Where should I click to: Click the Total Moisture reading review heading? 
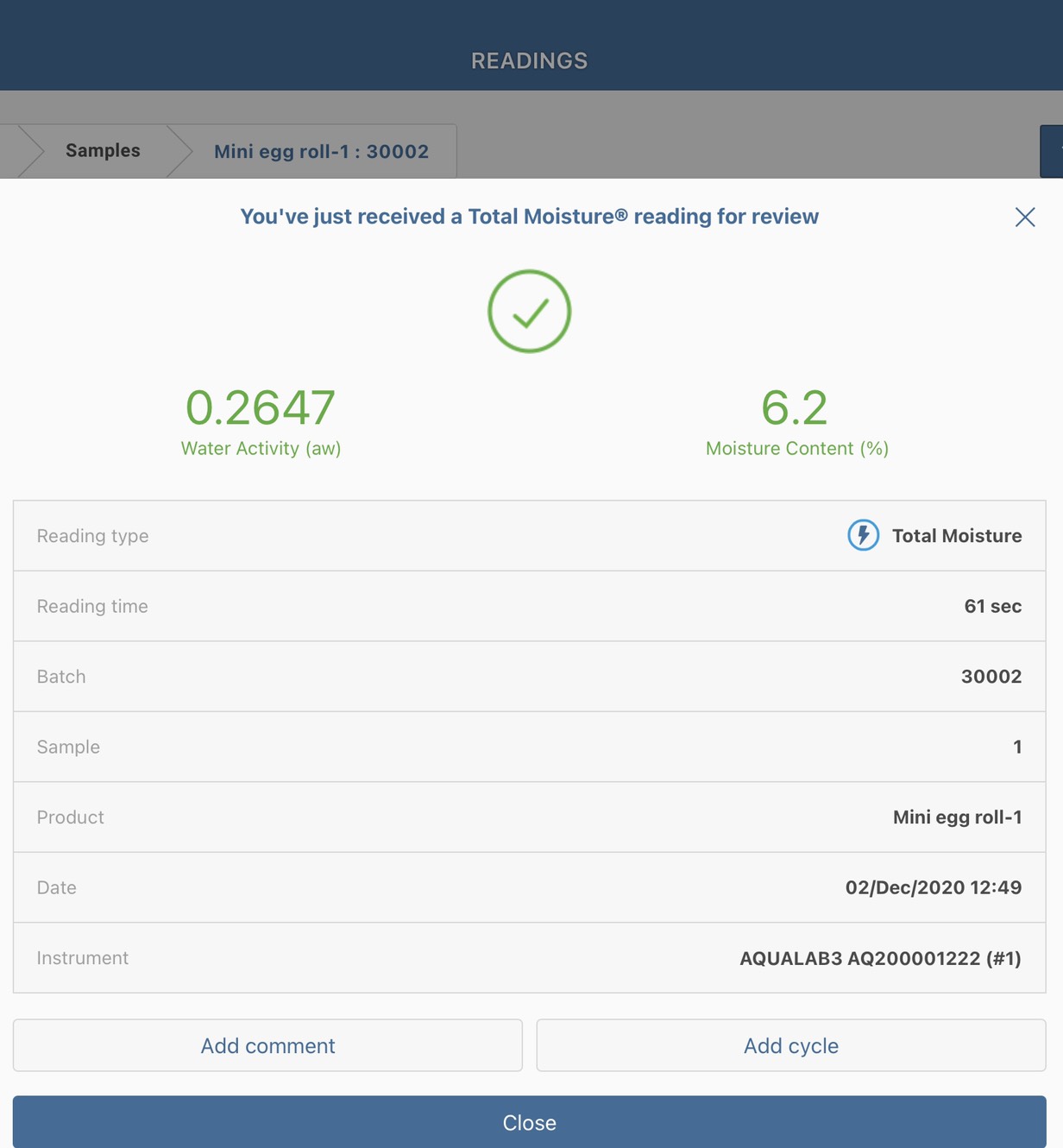pyautogui.click(x=529, y=217)
